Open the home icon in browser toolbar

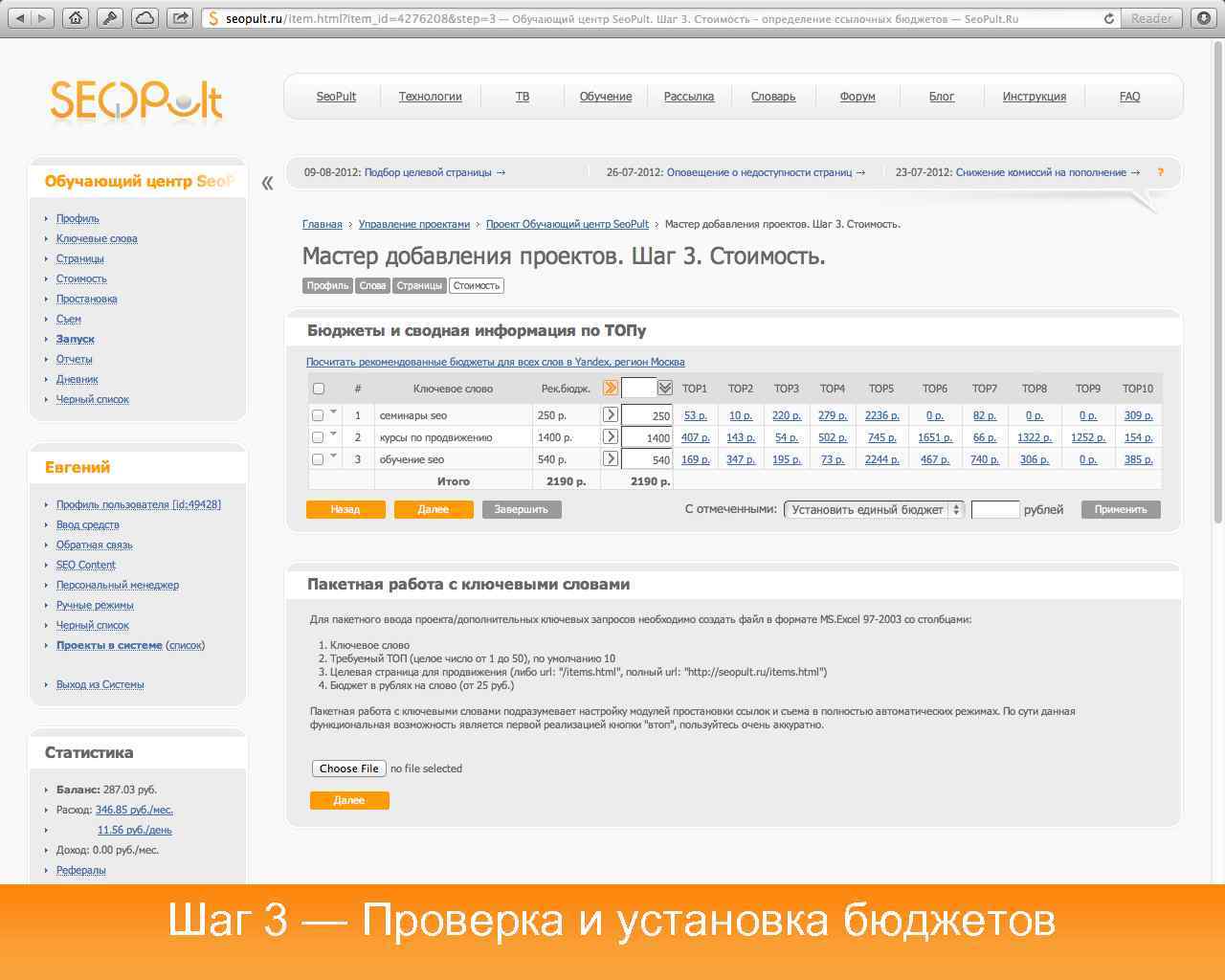pos(75,16)
